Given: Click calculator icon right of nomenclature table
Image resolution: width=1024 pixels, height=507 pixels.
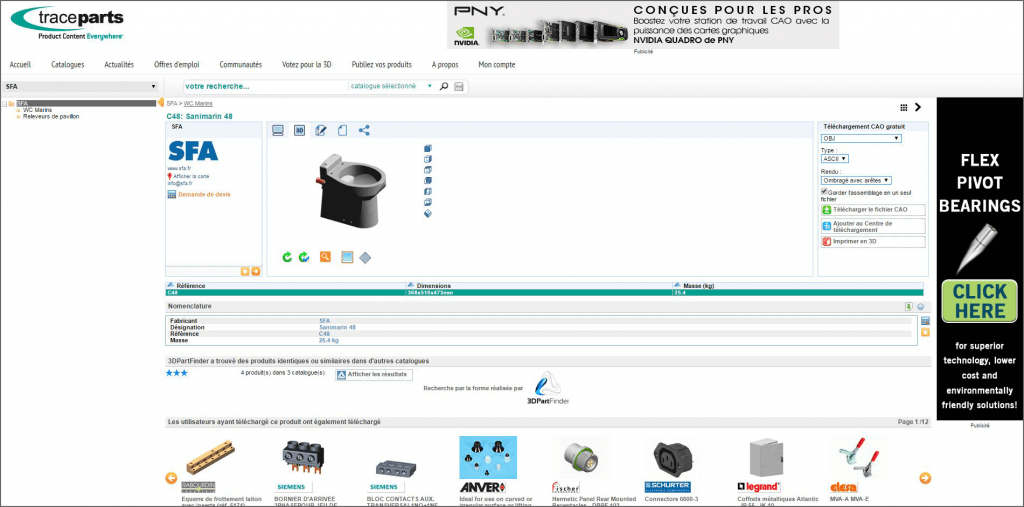Looking at the screenshot, I should 925,321.
